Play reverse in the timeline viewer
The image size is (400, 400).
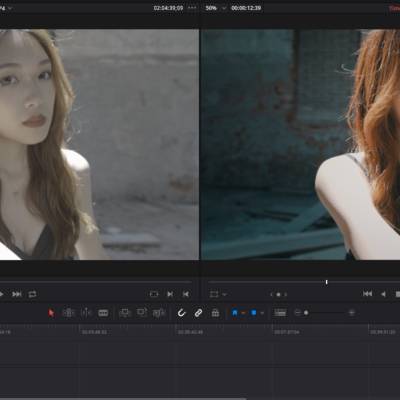click(x=383, y=294)
